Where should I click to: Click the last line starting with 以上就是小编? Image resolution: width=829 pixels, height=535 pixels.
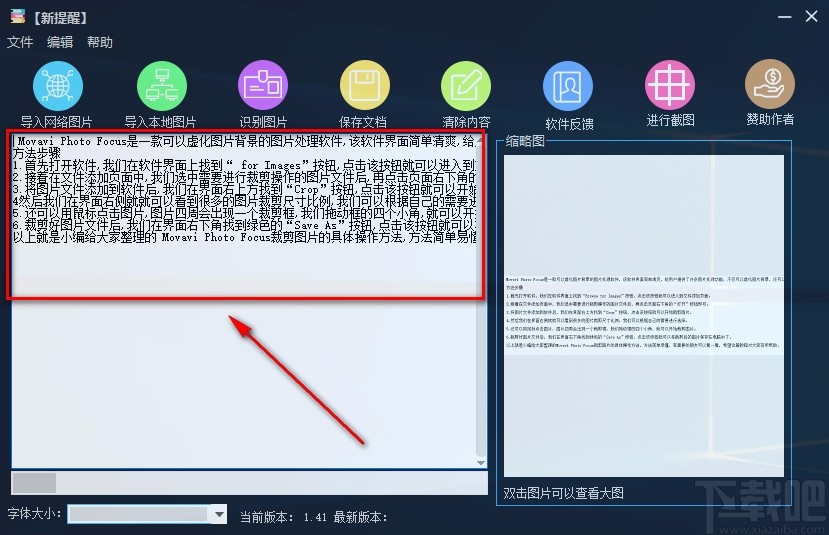[x=245, y=237]
